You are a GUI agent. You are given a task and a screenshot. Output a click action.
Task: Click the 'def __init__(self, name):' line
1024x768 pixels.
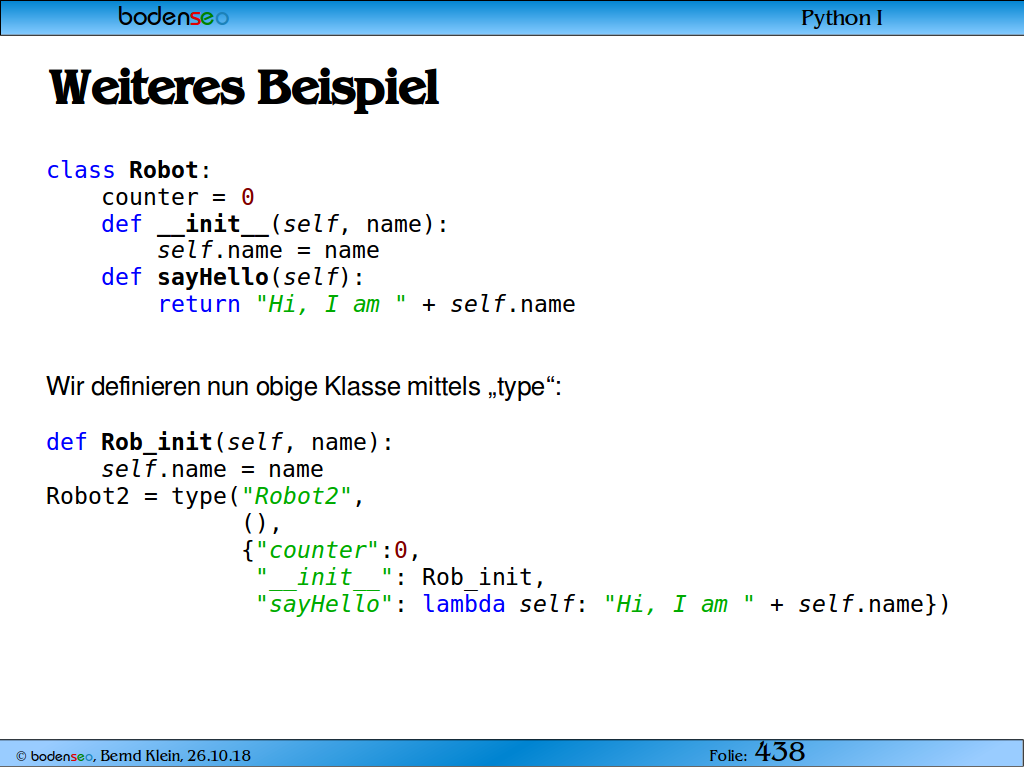274,224
